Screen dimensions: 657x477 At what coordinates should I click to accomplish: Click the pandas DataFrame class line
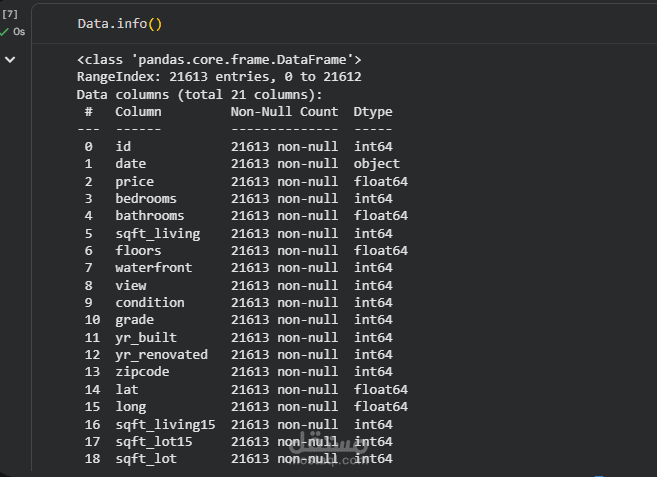coord(219,60)
